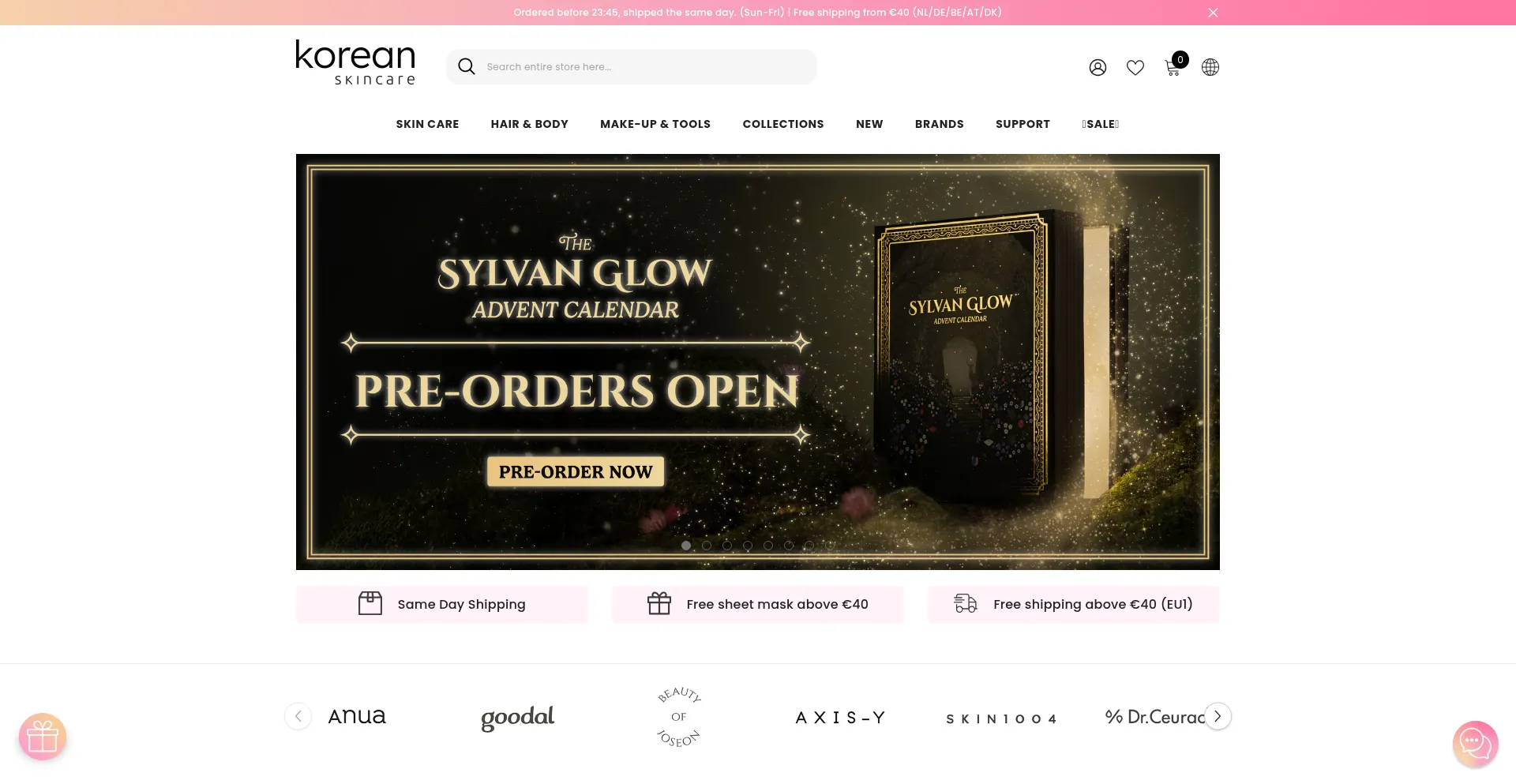Viewport: 1516px width, 784px height.
Task: Show previous brands with left arrow
Action: tap(298, 716)
